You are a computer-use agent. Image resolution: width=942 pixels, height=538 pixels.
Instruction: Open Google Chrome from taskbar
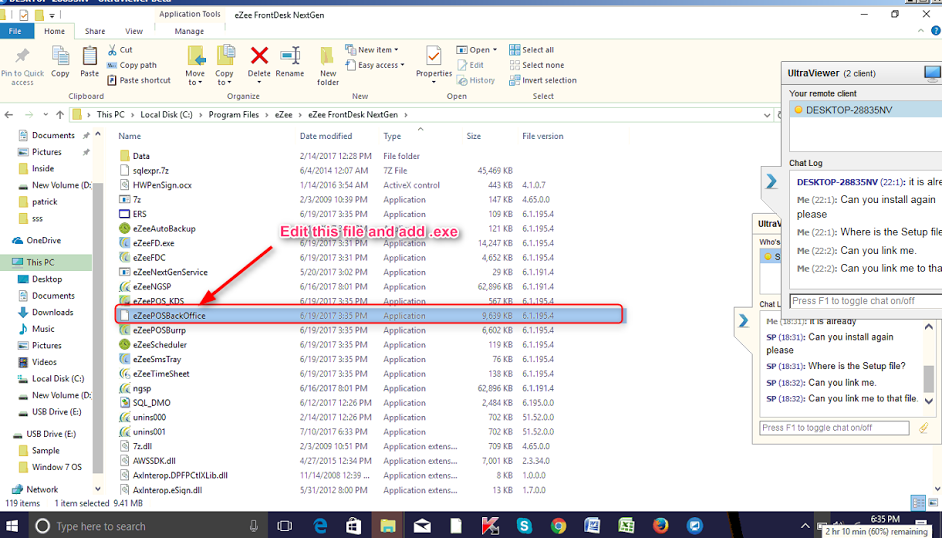coord(559,526)
